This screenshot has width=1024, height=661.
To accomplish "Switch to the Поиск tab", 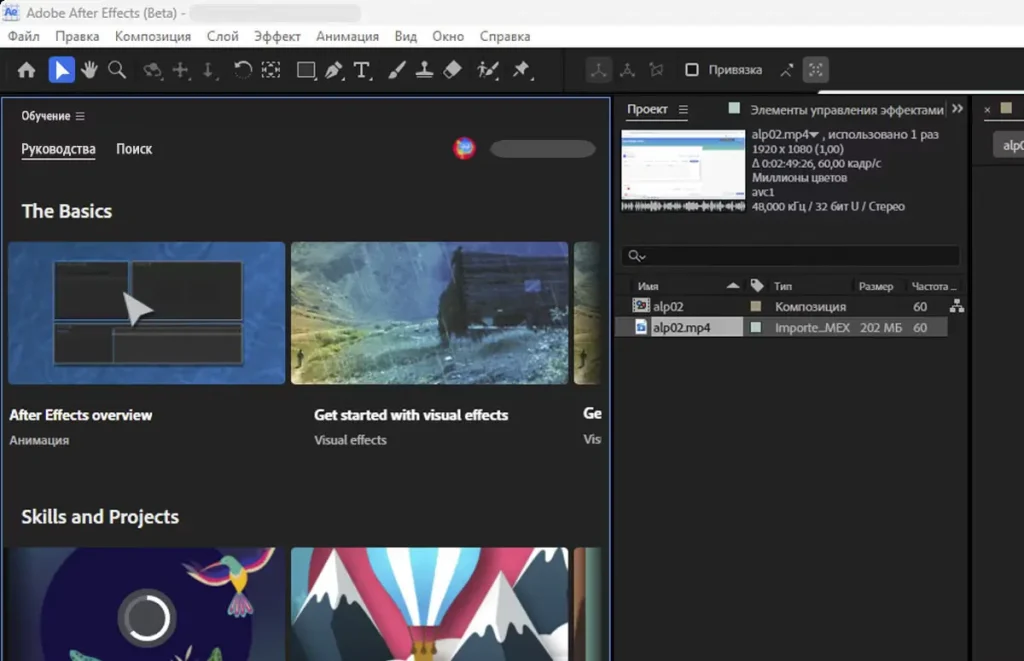I will click(134, 149).
